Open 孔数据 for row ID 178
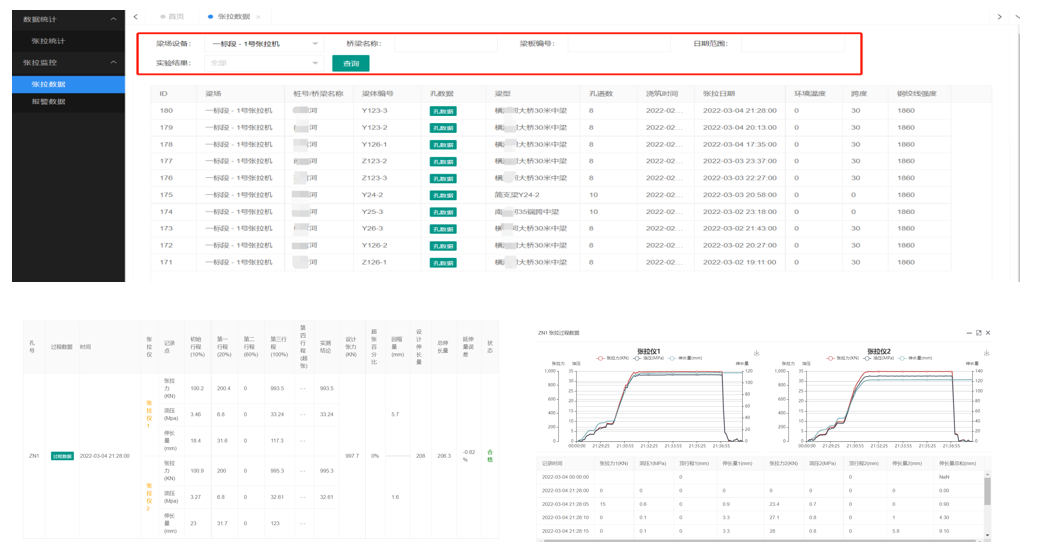 [x=443, y=145]
